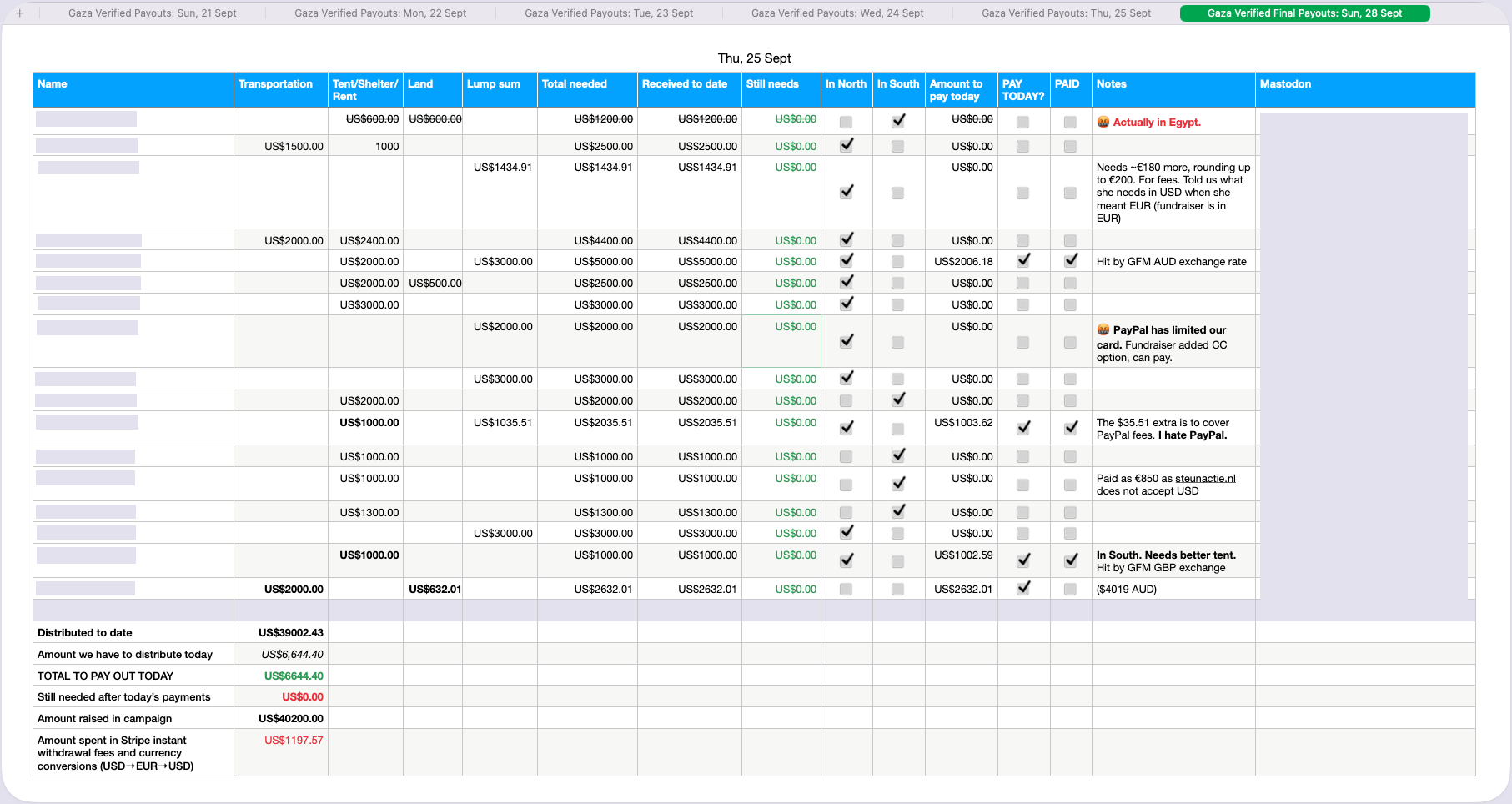Select the Tue, 23 Sept payouts tab

tap(609, 13)
